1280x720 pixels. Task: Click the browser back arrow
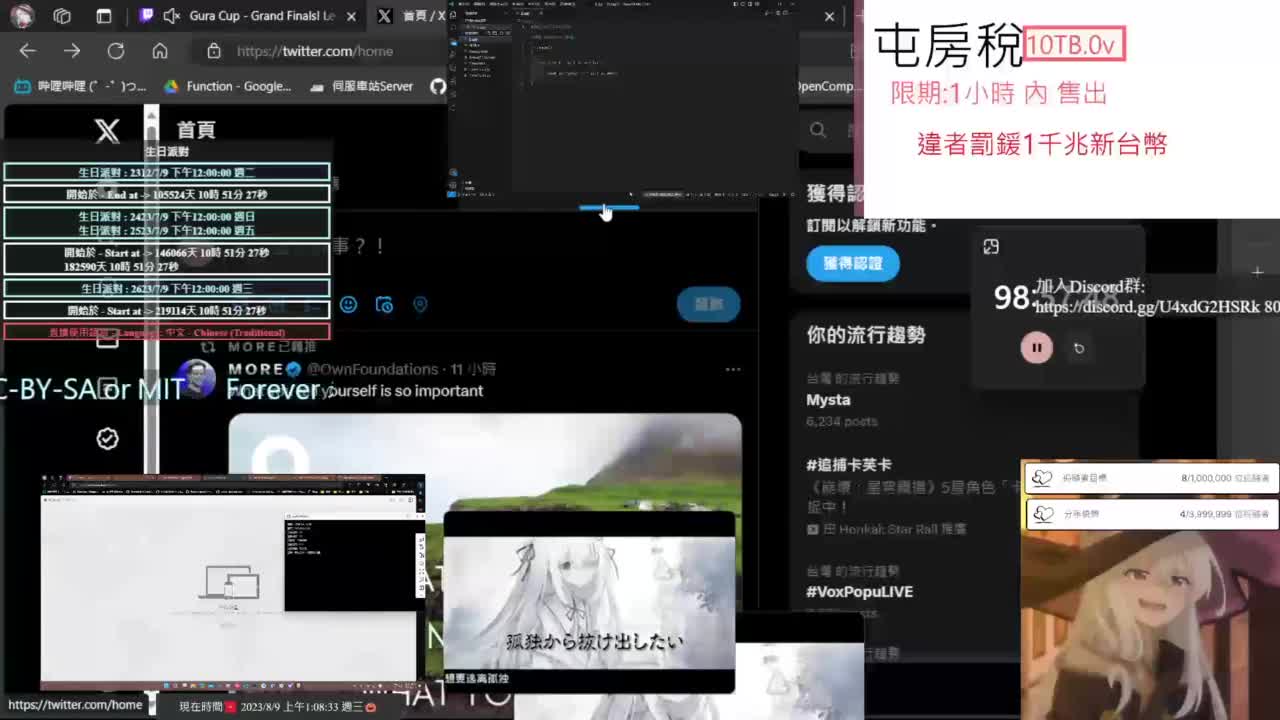(27, 51)
